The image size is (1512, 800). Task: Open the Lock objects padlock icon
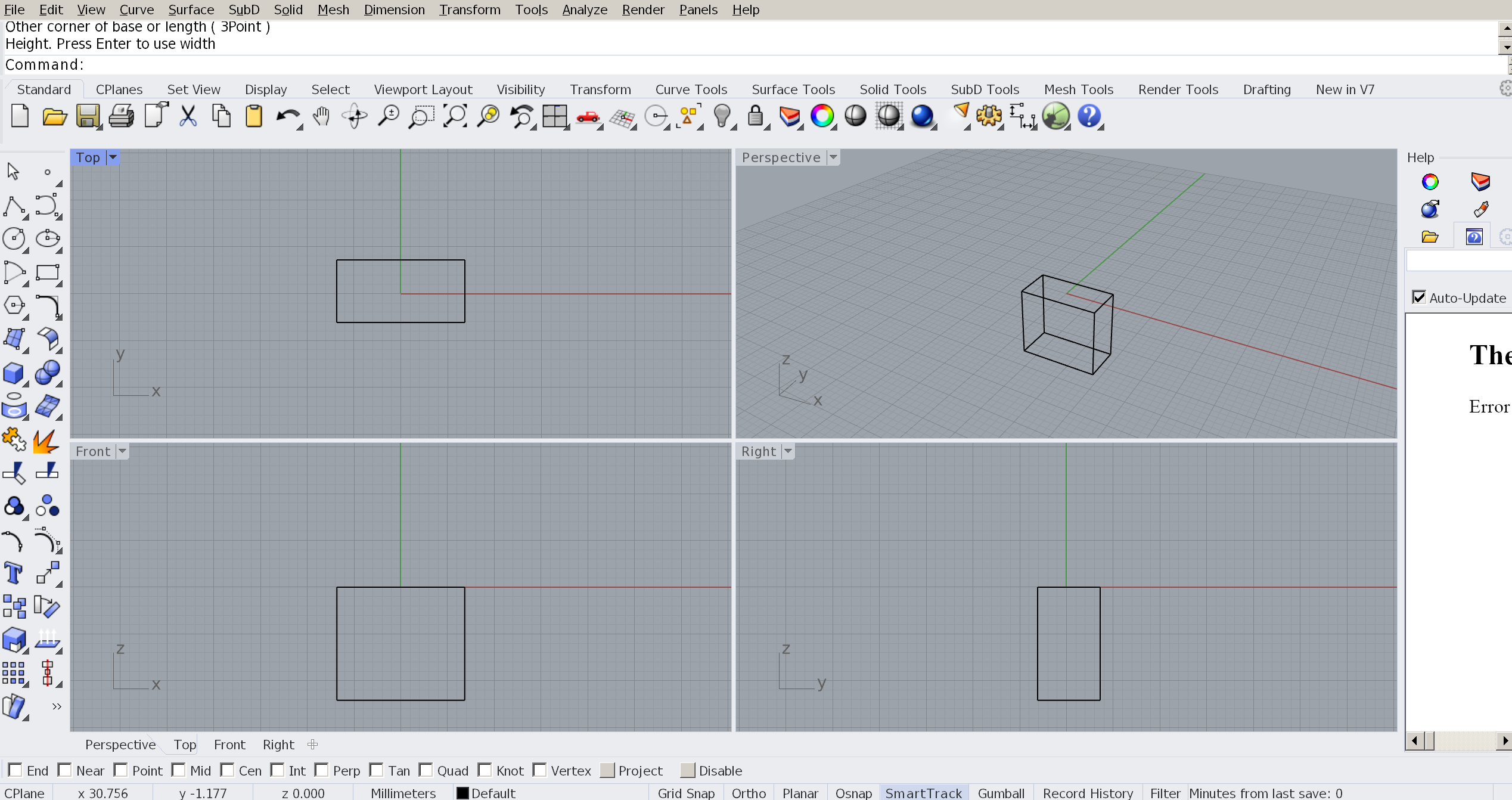coord(755,116)
